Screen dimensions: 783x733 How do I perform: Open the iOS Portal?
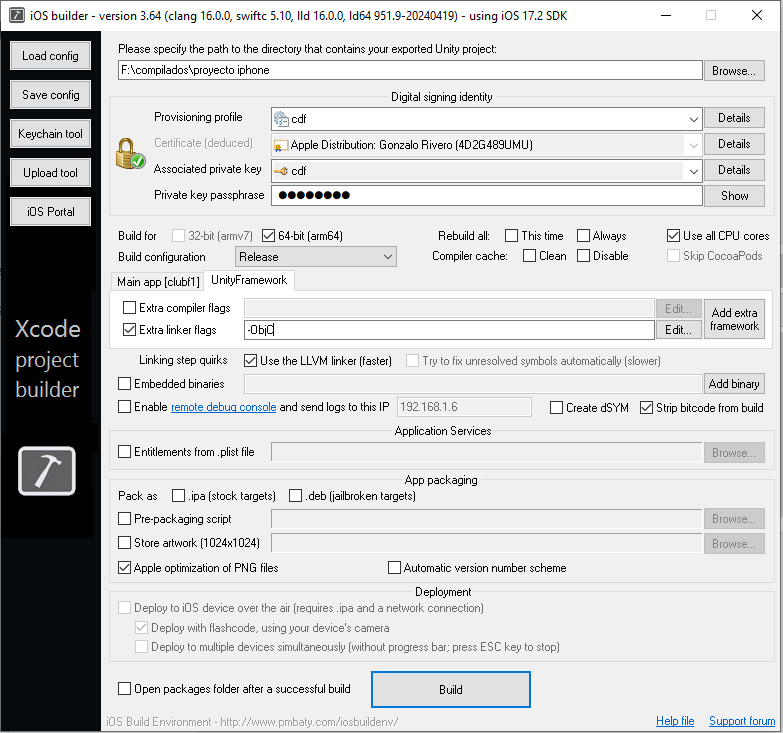50,211
